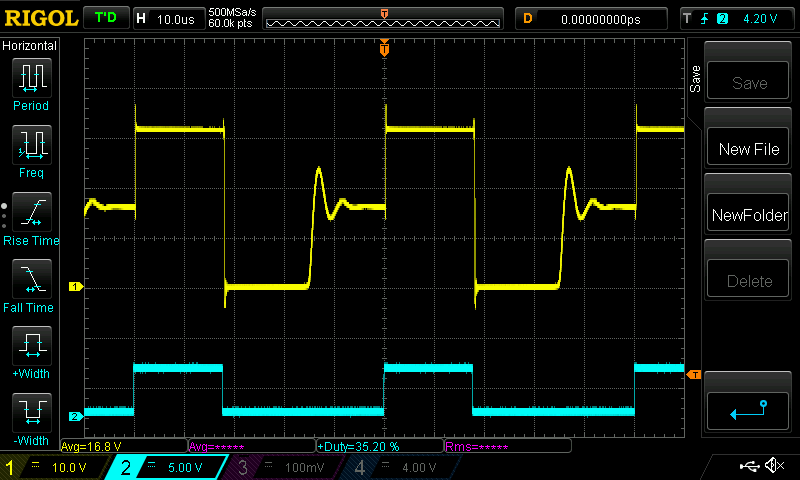Toggle the muted speaker sound icon

tap(773, 466)
